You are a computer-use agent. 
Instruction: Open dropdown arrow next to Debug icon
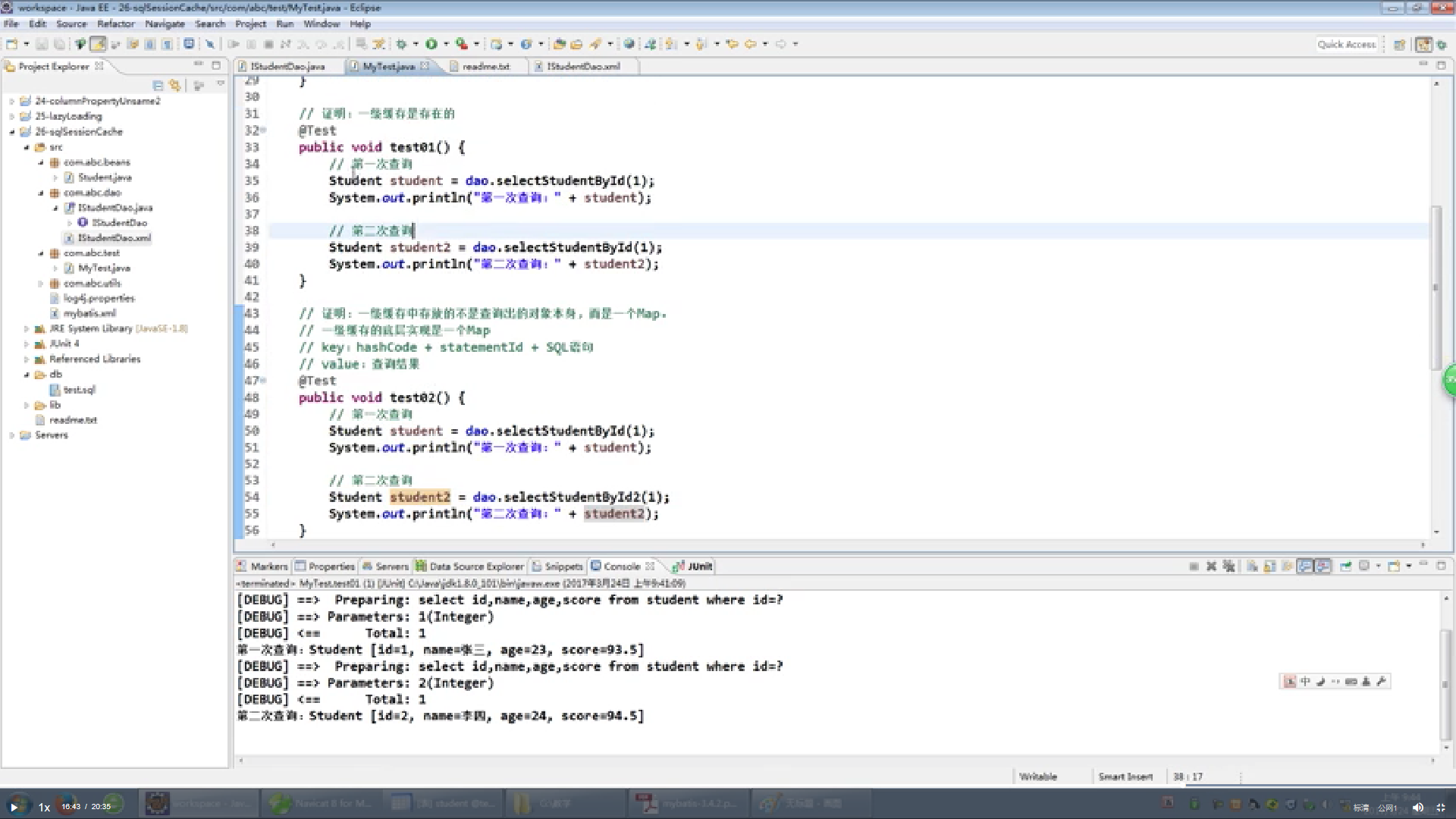[x=416, y=44]
